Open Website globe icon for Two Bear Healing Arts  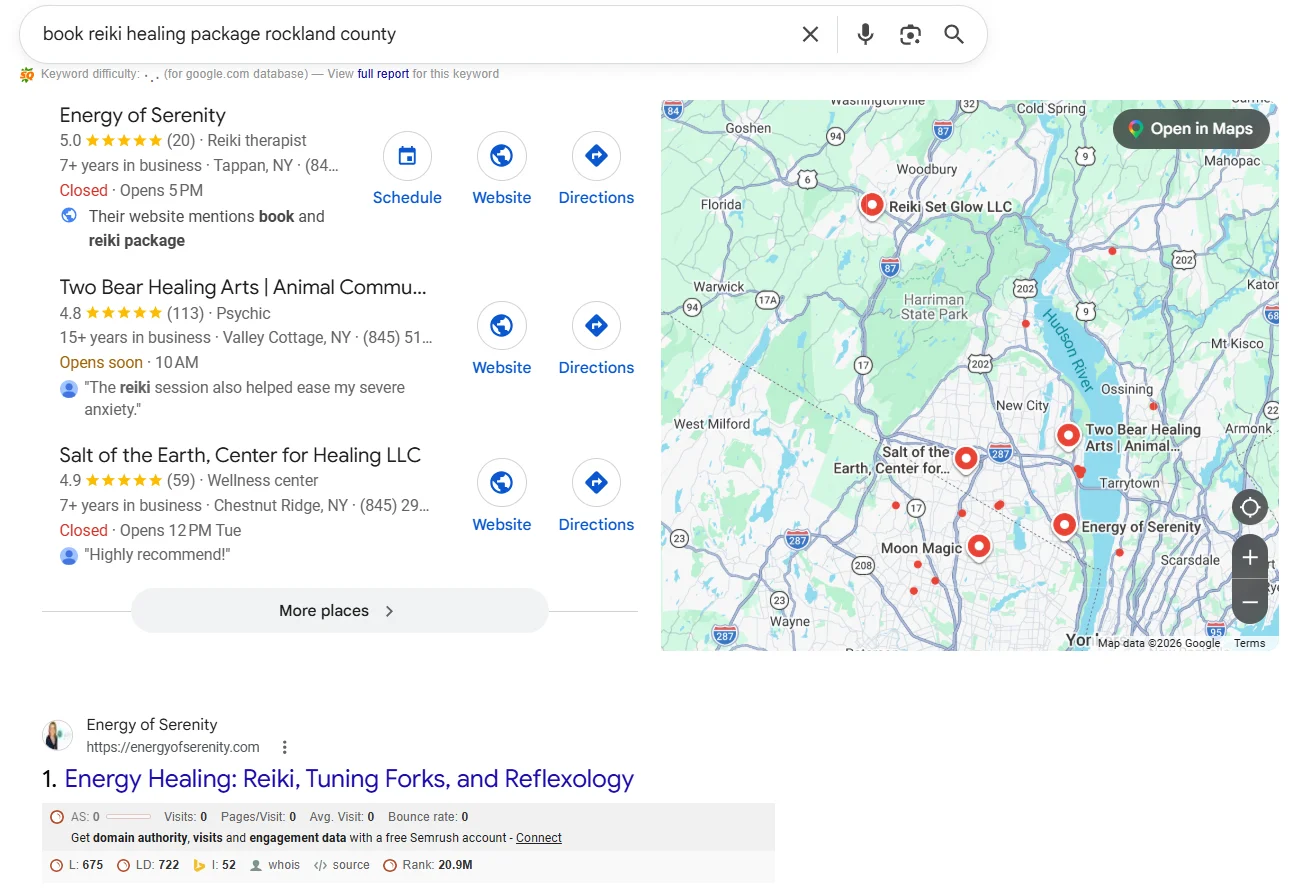[x=502, y=326]
